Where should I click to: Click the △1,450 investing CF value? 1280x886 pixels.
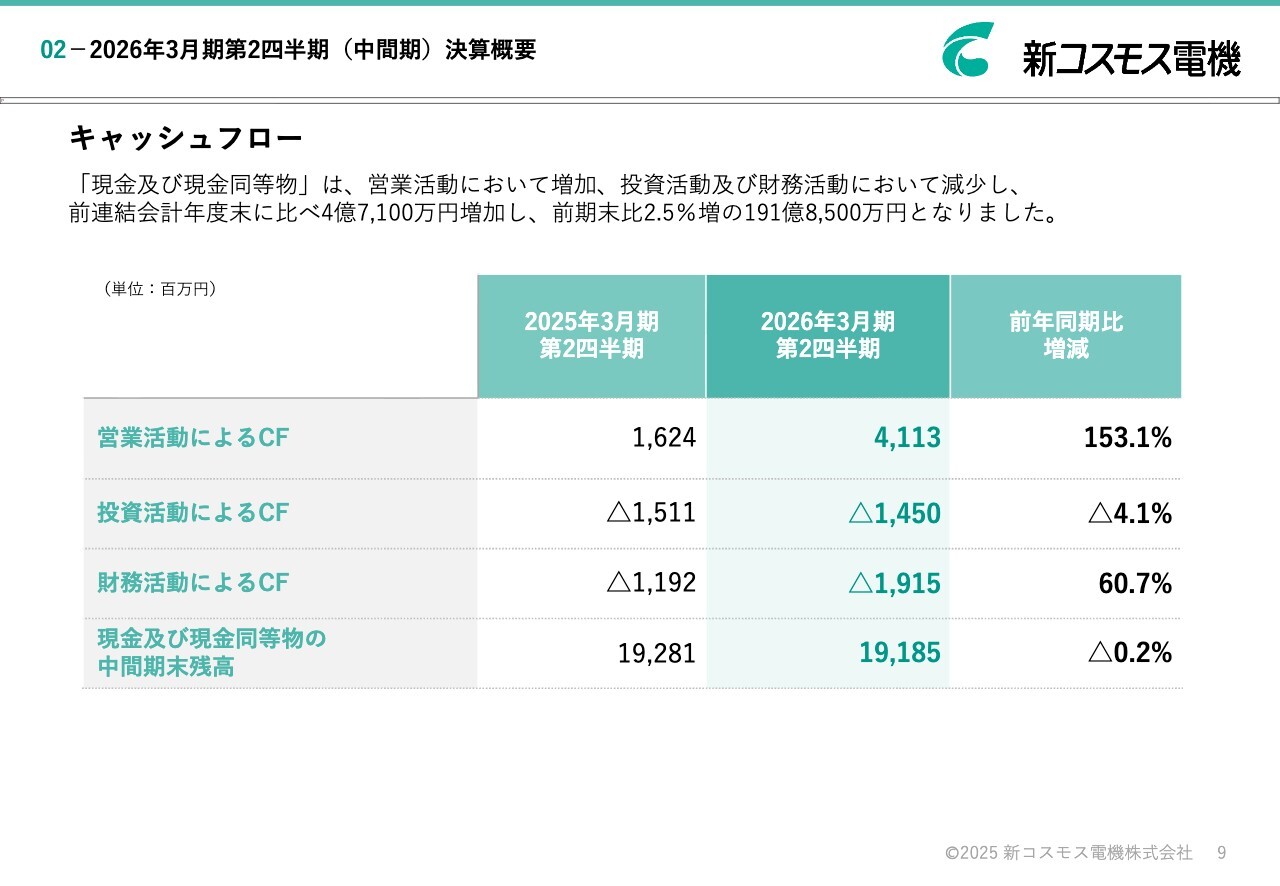[x=895, y=514]
